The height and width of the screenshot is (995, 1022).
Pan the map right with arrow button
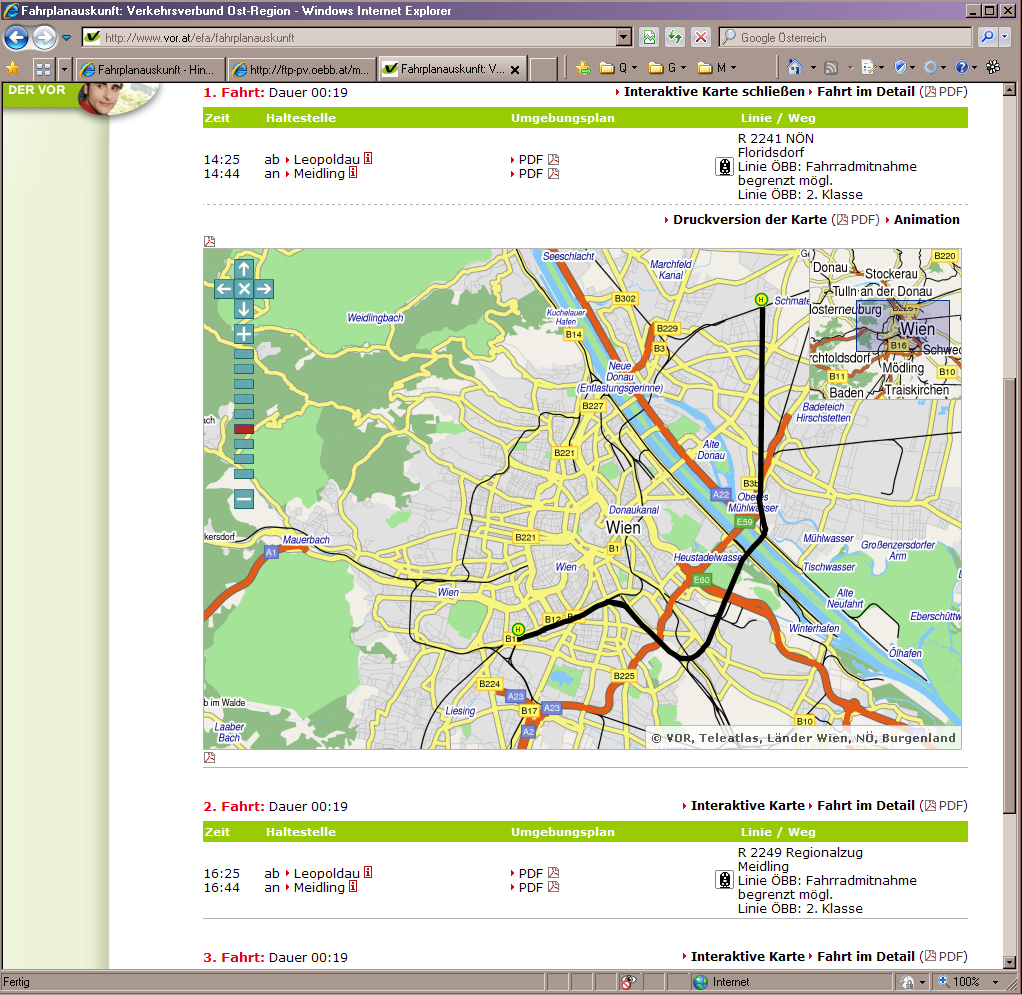click(x=264, y=289)
